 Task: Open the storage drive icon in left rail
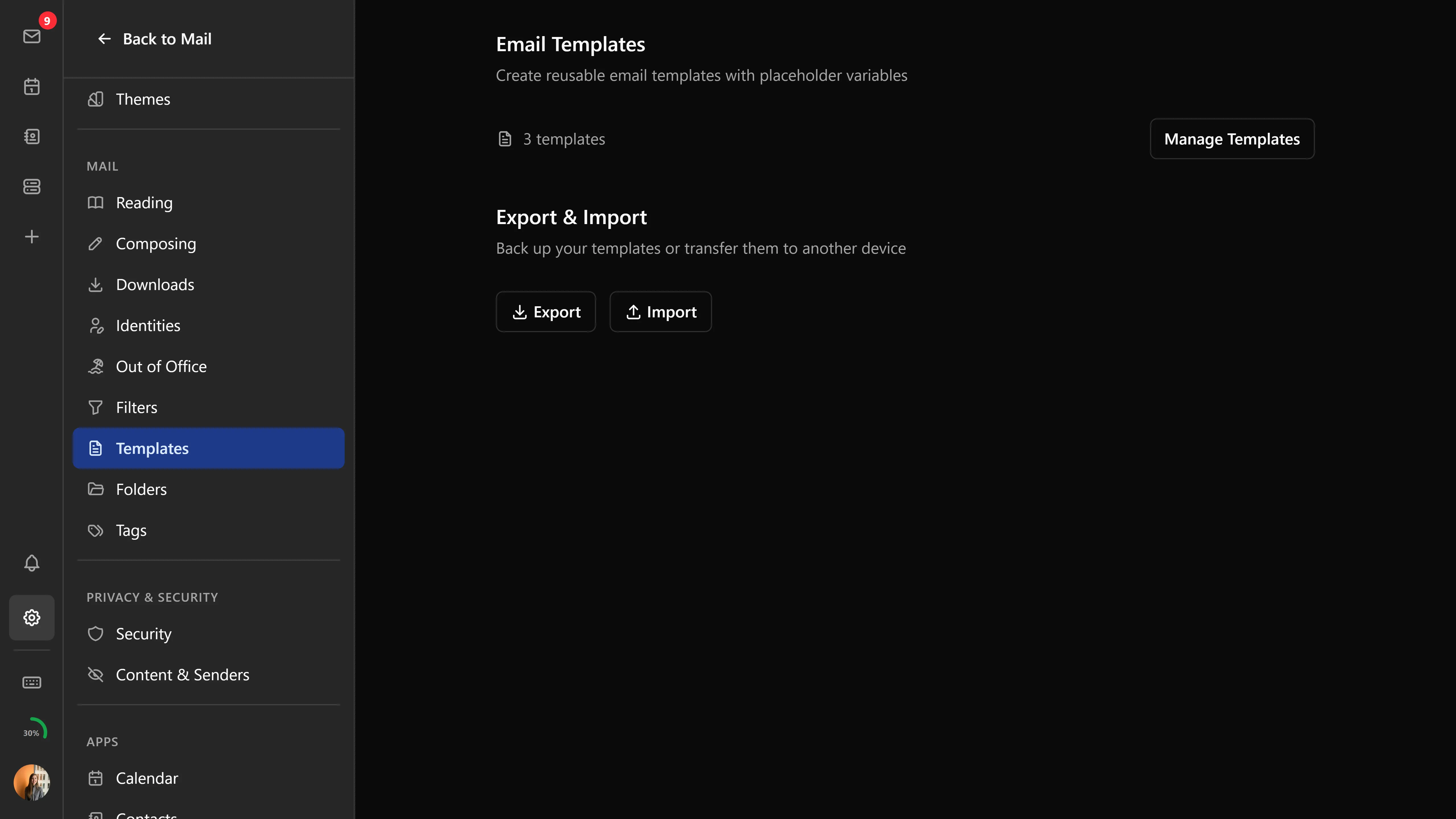[32, 187]
